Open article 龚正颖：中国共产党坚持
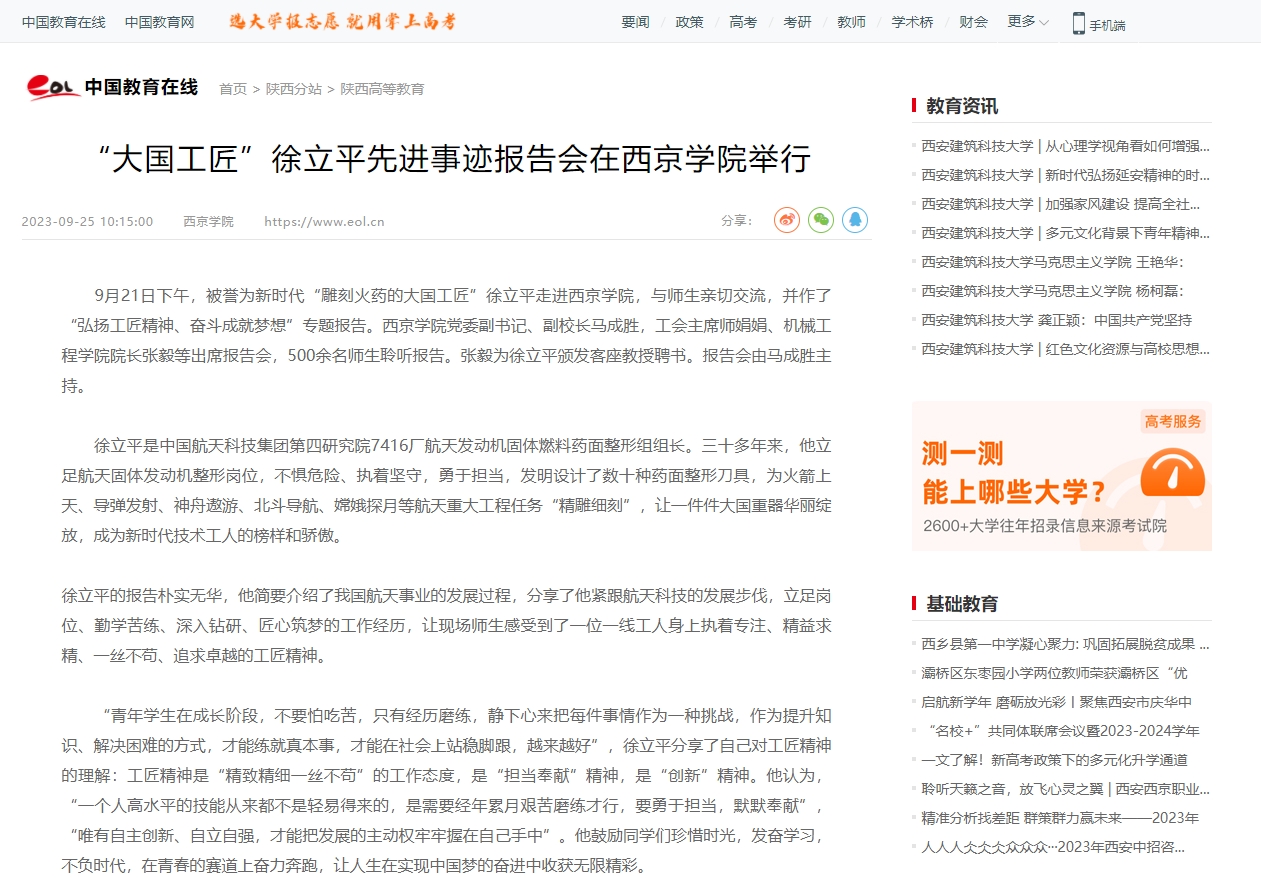Viewport: 1261px width, 878px height. coord(1057,320)
